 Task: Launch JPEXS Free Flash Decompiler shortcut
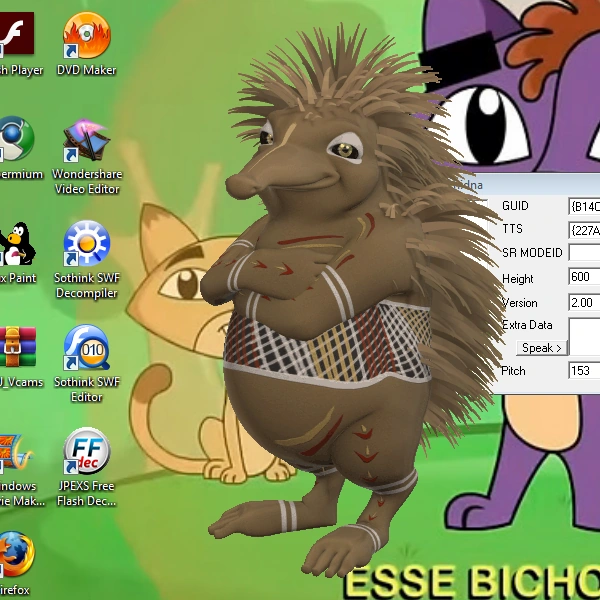[87, 452]
